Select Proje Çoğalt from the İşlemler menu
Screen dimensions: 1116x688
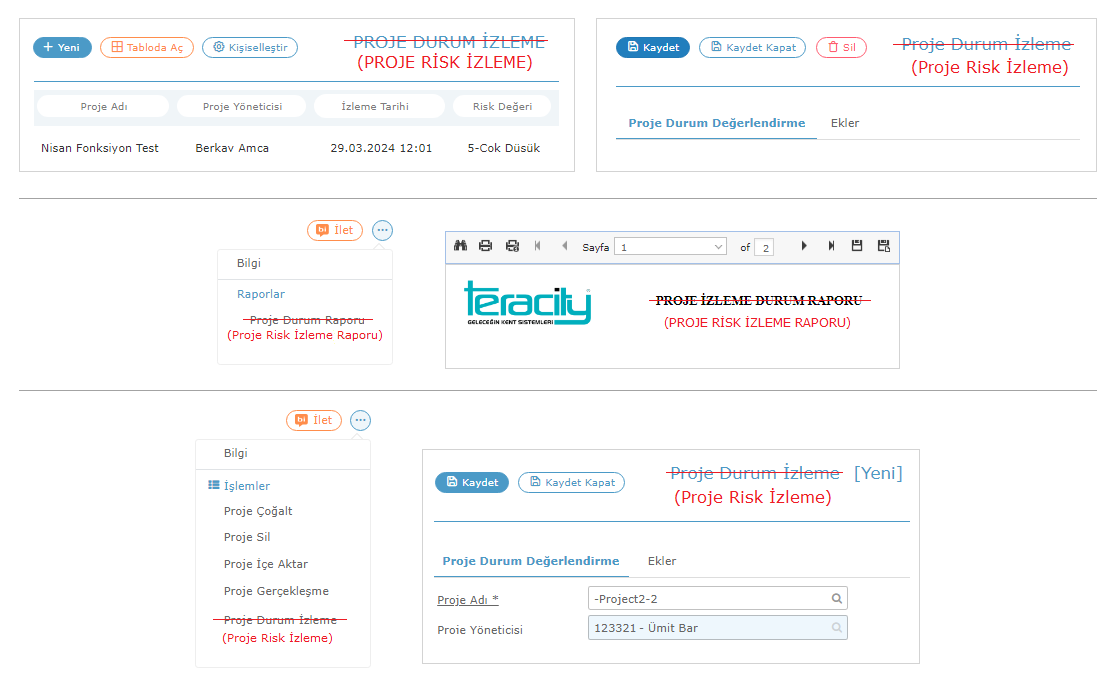click(x=258, y=511)
